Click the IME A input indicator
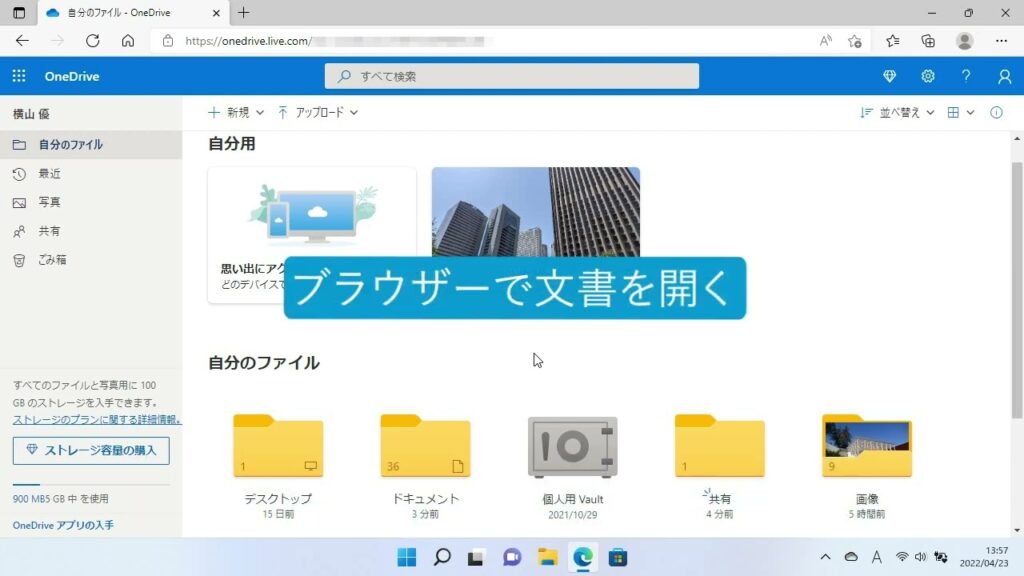The height and width of the screenshot is (576, 1024). tap(876, 557)
